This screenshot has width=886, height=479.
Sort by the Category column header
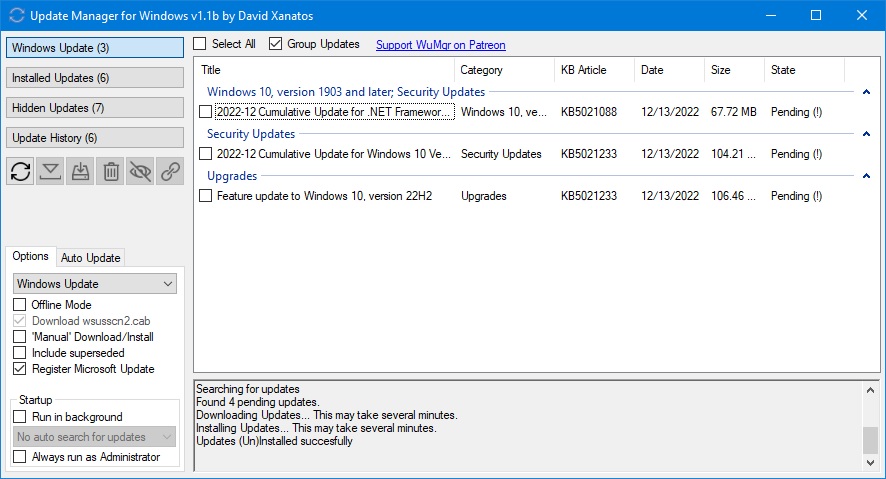pos(505,70)
